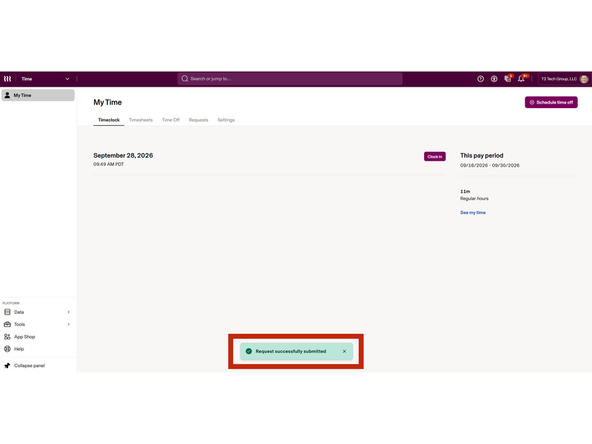Dismiss the Request successfully submitted toast
Screen dimensions: 592x444
(x=344, y=352)
